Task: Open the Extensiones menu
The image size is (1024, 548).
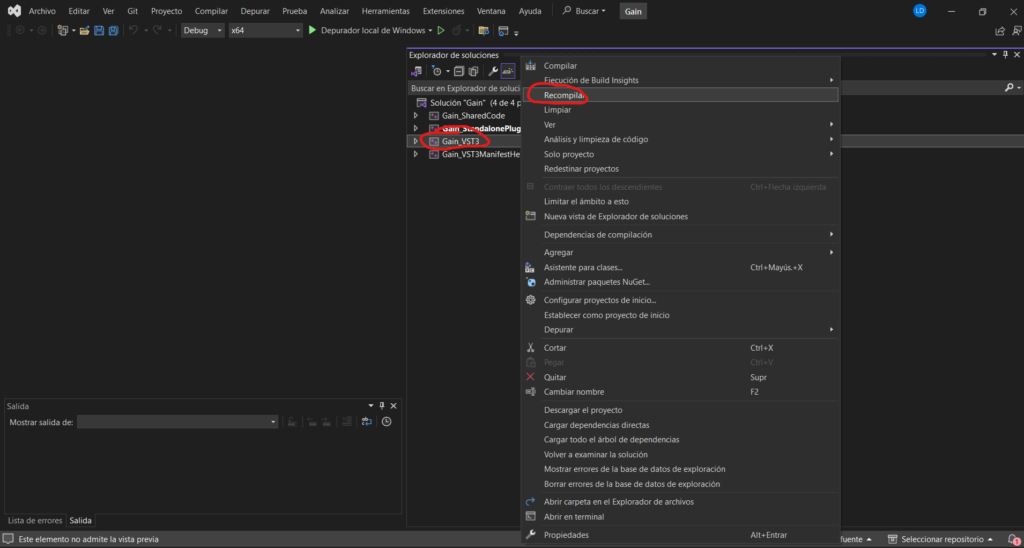Action: point(443,11)
